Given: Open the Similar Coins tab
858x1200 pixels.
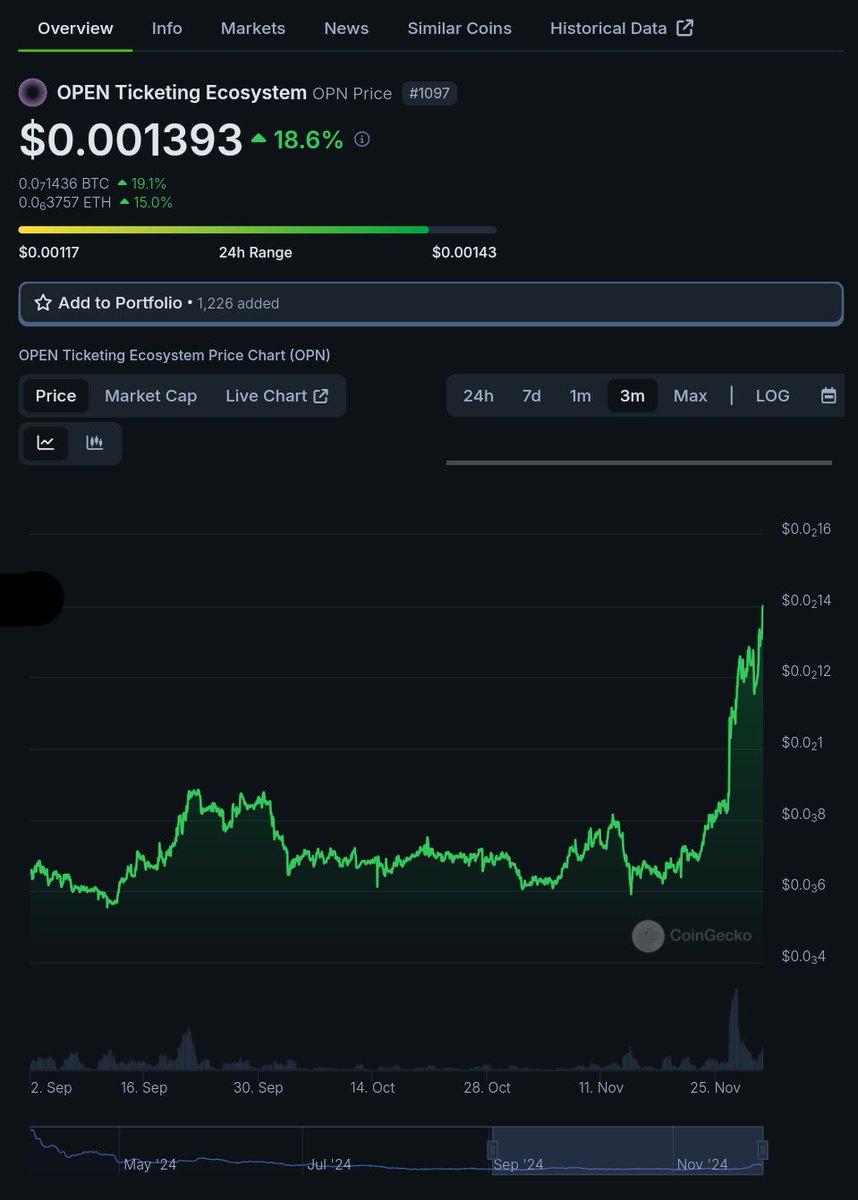Looking at the screenshot, I should [460, 28].
